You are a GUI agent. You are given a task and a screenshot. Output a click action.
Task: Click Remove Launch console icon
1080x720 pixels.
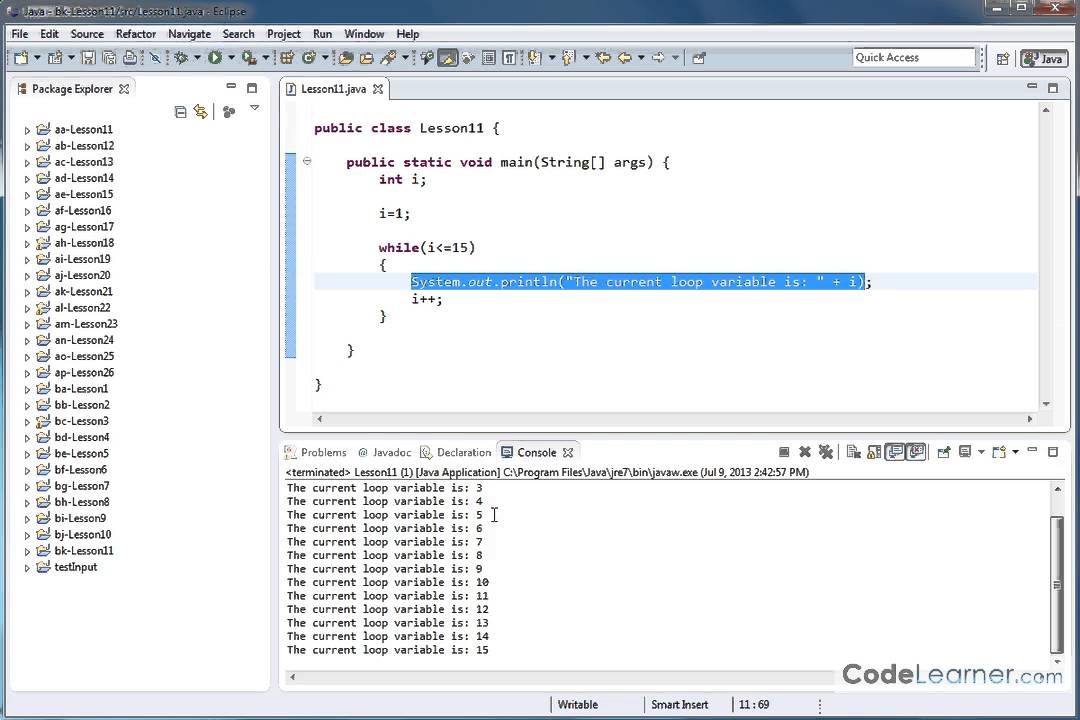coord(804,452)
